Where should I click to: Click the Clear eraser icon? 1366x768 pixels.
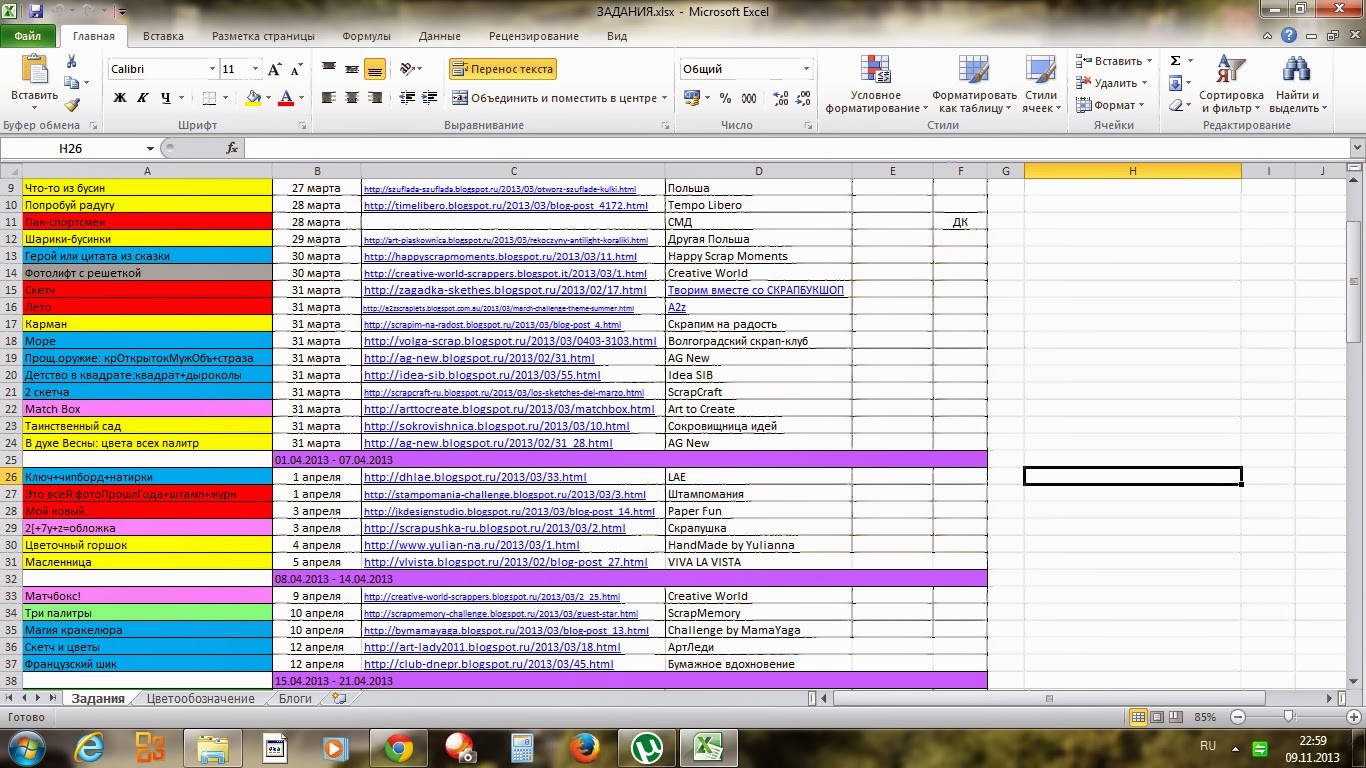[x=1176, y=105]
